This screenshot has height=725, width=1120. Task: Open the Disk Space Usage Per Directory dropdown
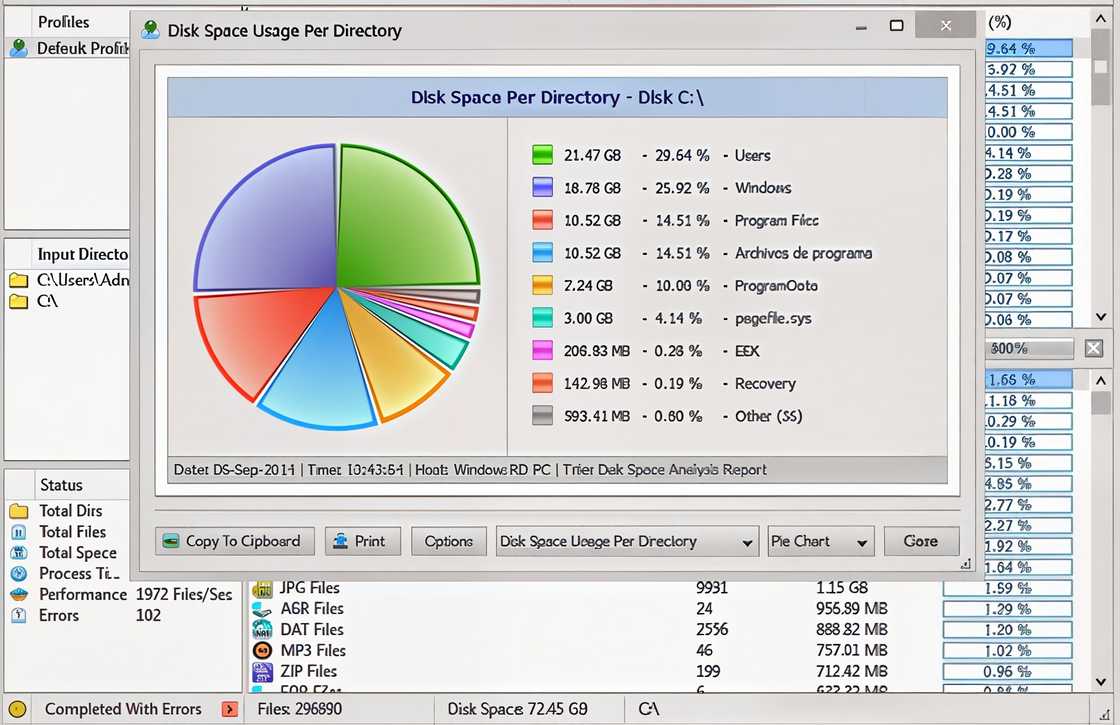627,542
